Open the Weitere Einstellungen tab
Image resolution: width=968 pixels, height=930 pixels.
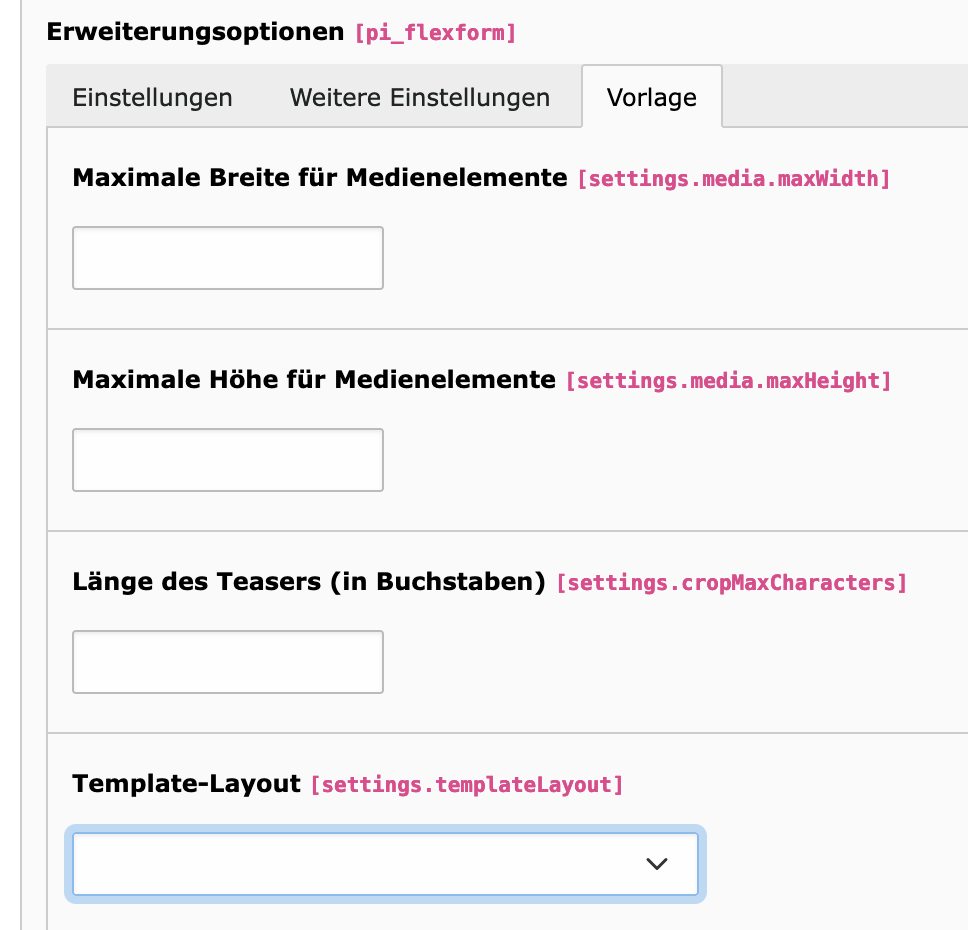420,98
